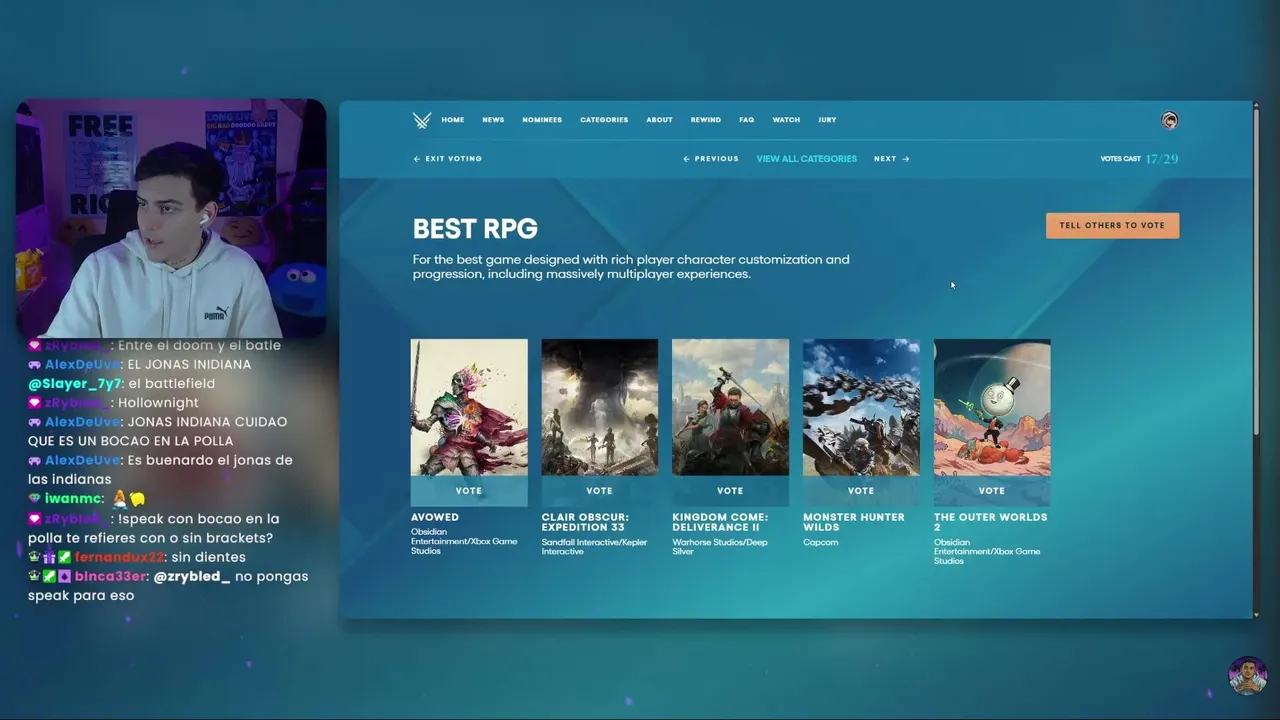Click the Capcom developer label

click(x=821, y=543)
